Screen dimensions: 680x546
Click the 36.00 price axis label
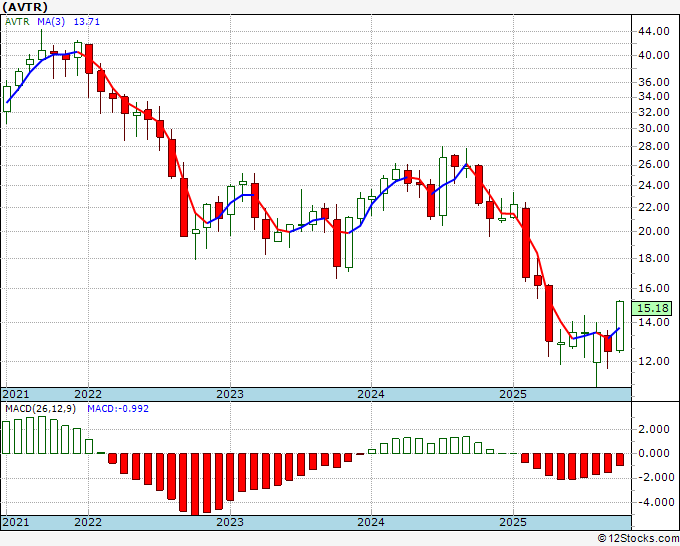point(654,82)
